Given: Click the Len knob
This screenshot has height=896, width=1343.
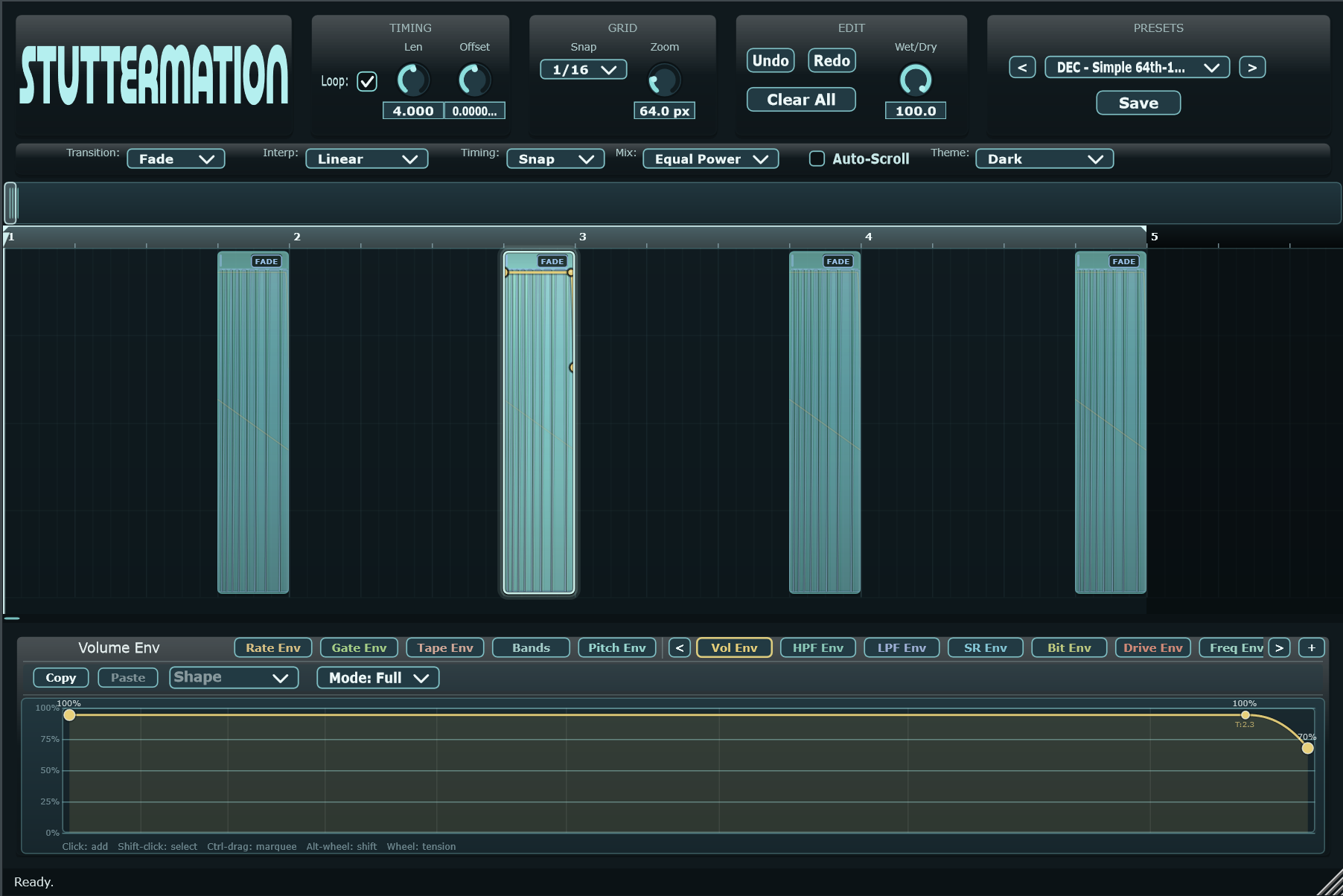Looking at the screenshot, I should tap(413, 80).
